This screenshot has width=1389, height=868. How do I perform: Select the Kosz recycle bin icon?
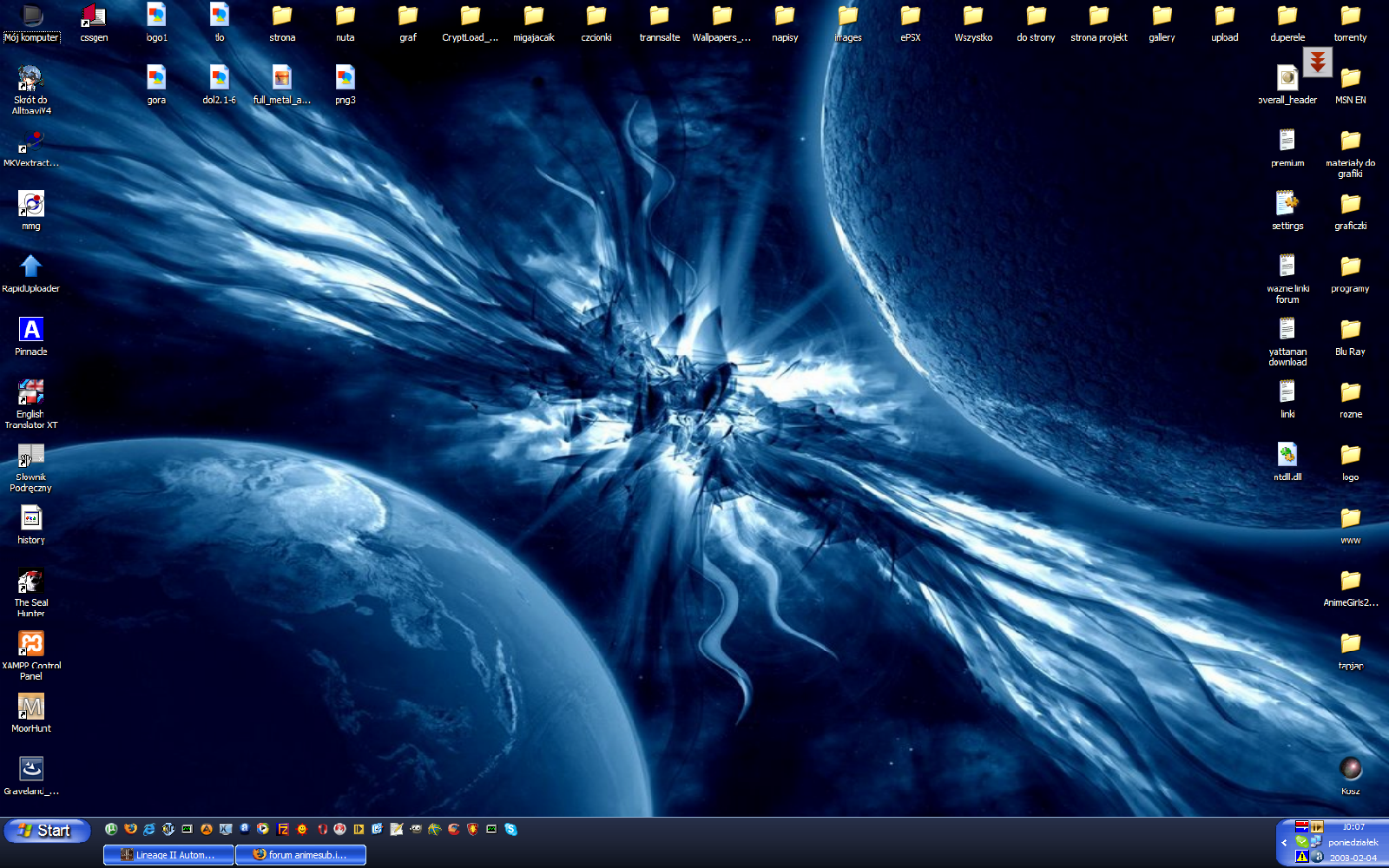click(x=1350, y=776)
